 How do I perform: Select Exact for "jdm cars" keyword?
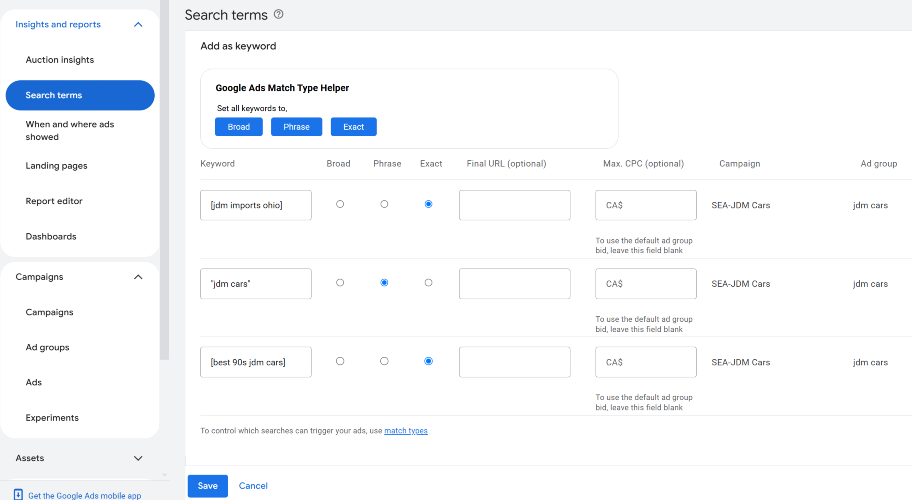pyautogui.click(x=429, y=283)
